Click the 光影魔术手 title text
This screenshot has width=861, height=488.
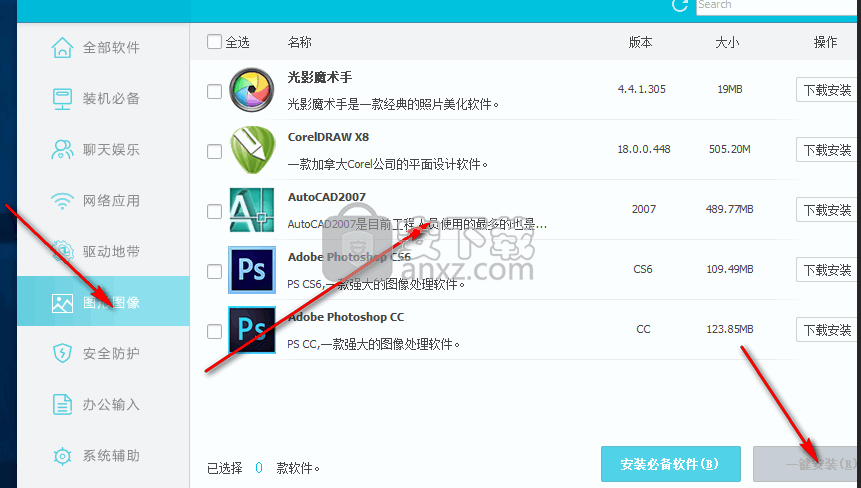coord(320,77)
